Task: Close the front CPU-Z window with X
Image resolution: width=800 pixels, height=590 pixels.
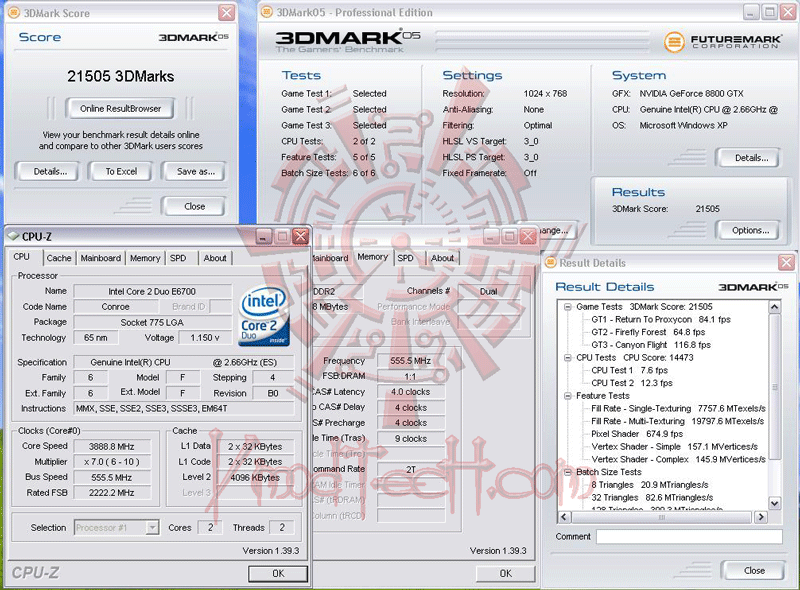Action: pyautogui.click(x=301, y=236)
